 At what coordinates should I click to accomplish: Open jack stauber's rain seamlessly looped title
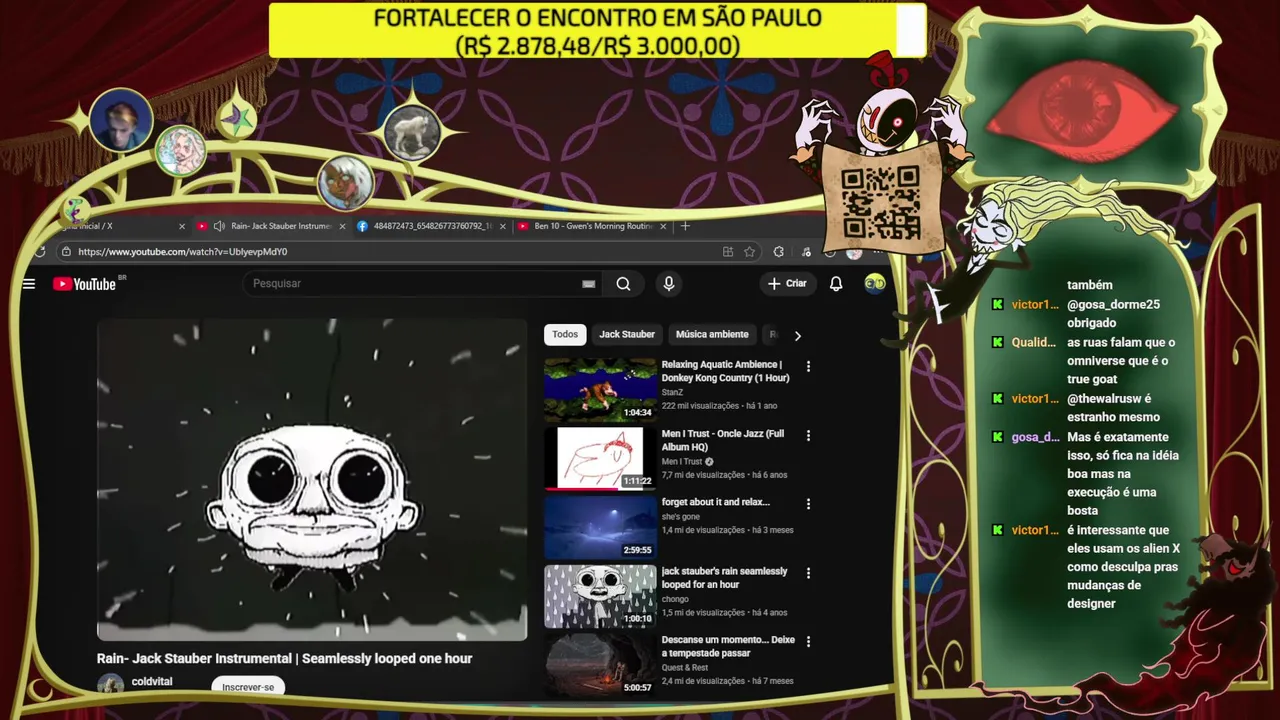point(724,577)
